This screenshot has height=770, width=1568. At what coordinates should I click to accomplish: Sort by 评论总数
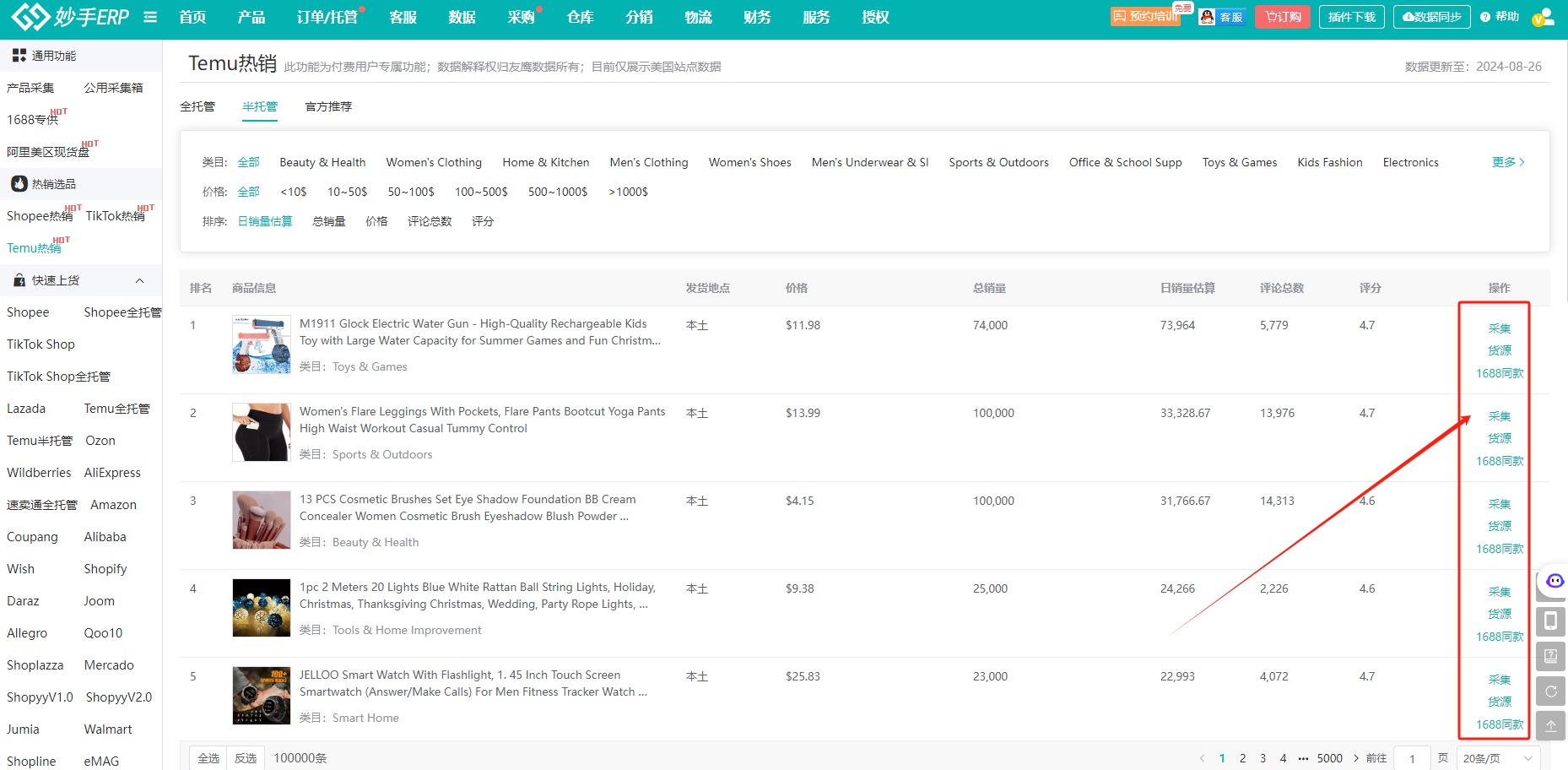click(x=430, y=221)
